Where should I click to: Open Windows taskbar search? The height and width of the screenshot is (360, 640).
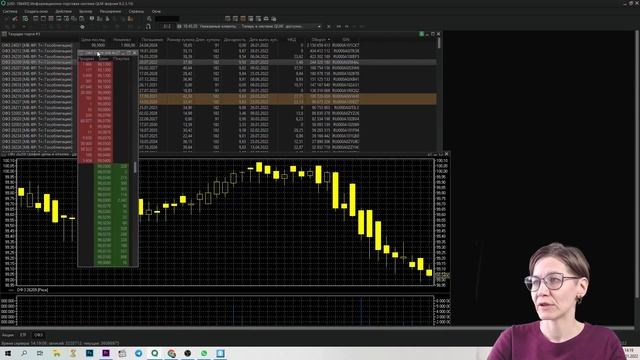pos(24,353)
